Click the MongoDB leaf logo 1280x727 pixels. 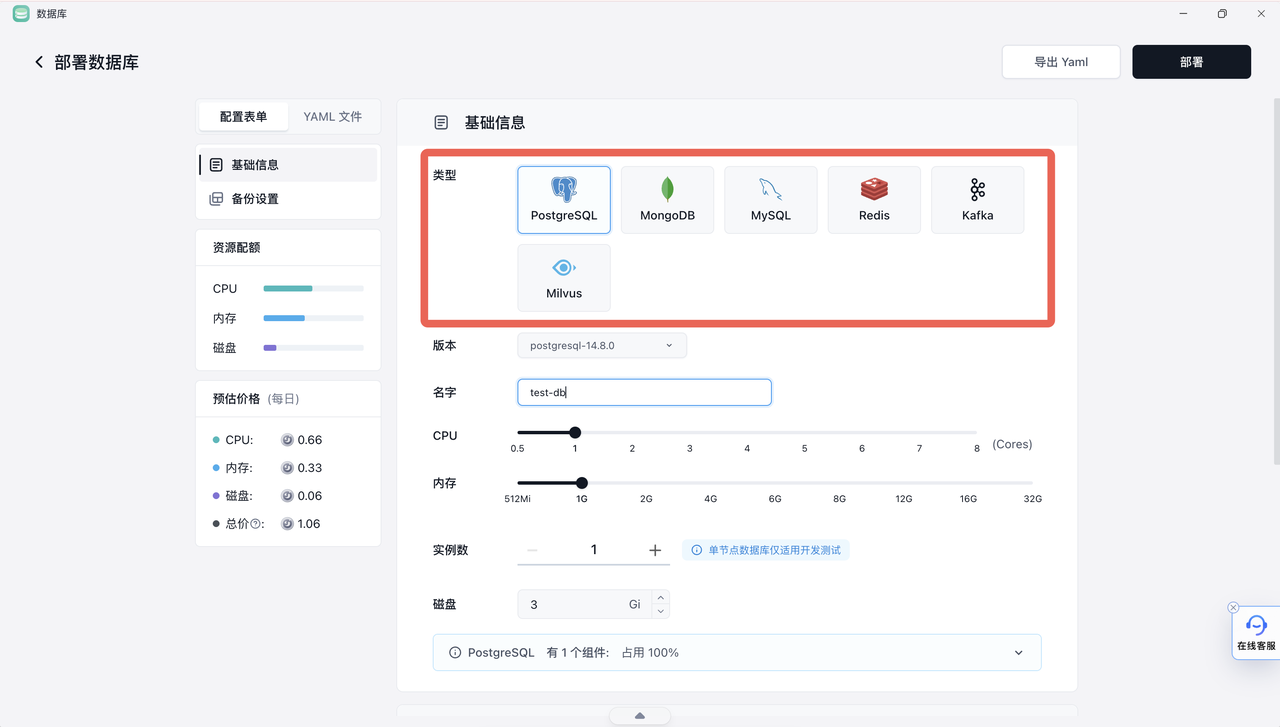pos(667,189)
